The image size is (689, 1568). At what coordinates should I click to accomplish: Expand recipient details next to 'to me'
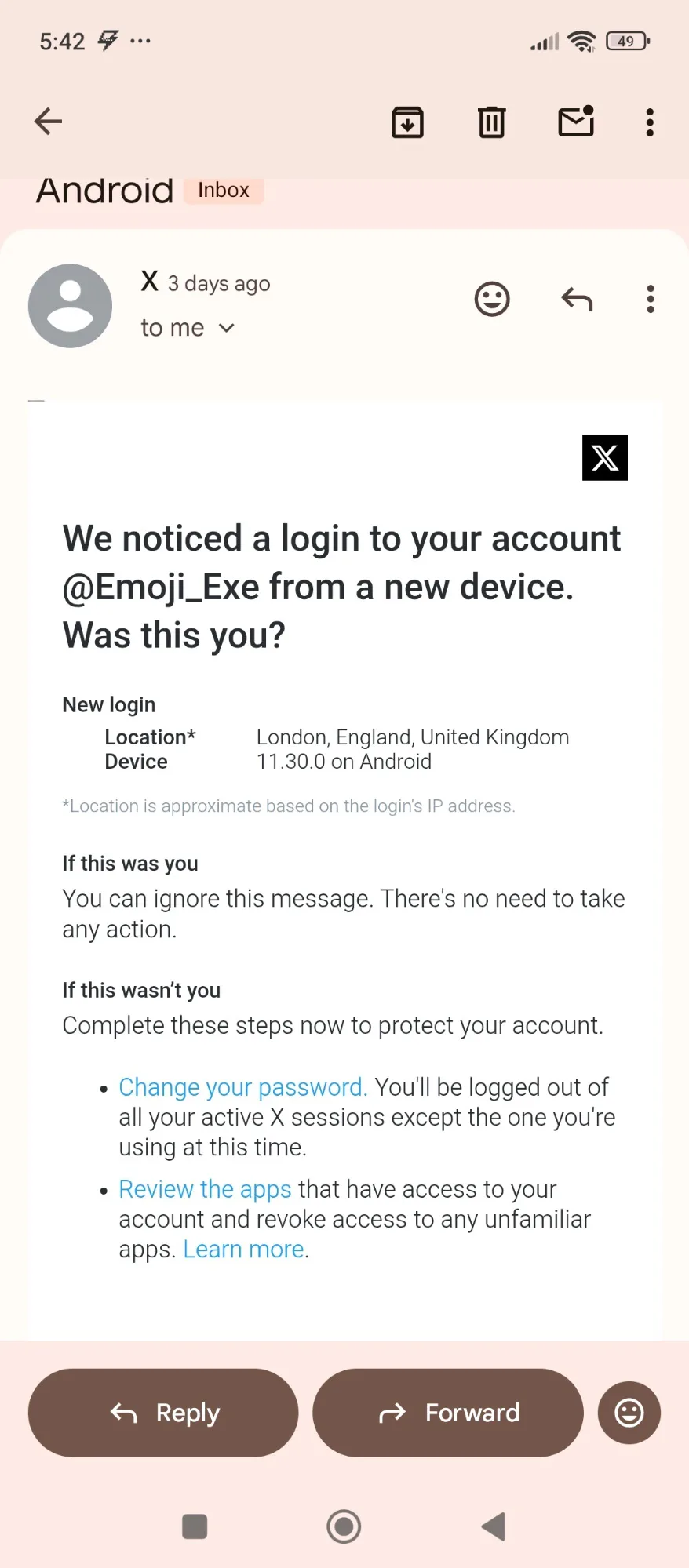click(x=227, y=328)
